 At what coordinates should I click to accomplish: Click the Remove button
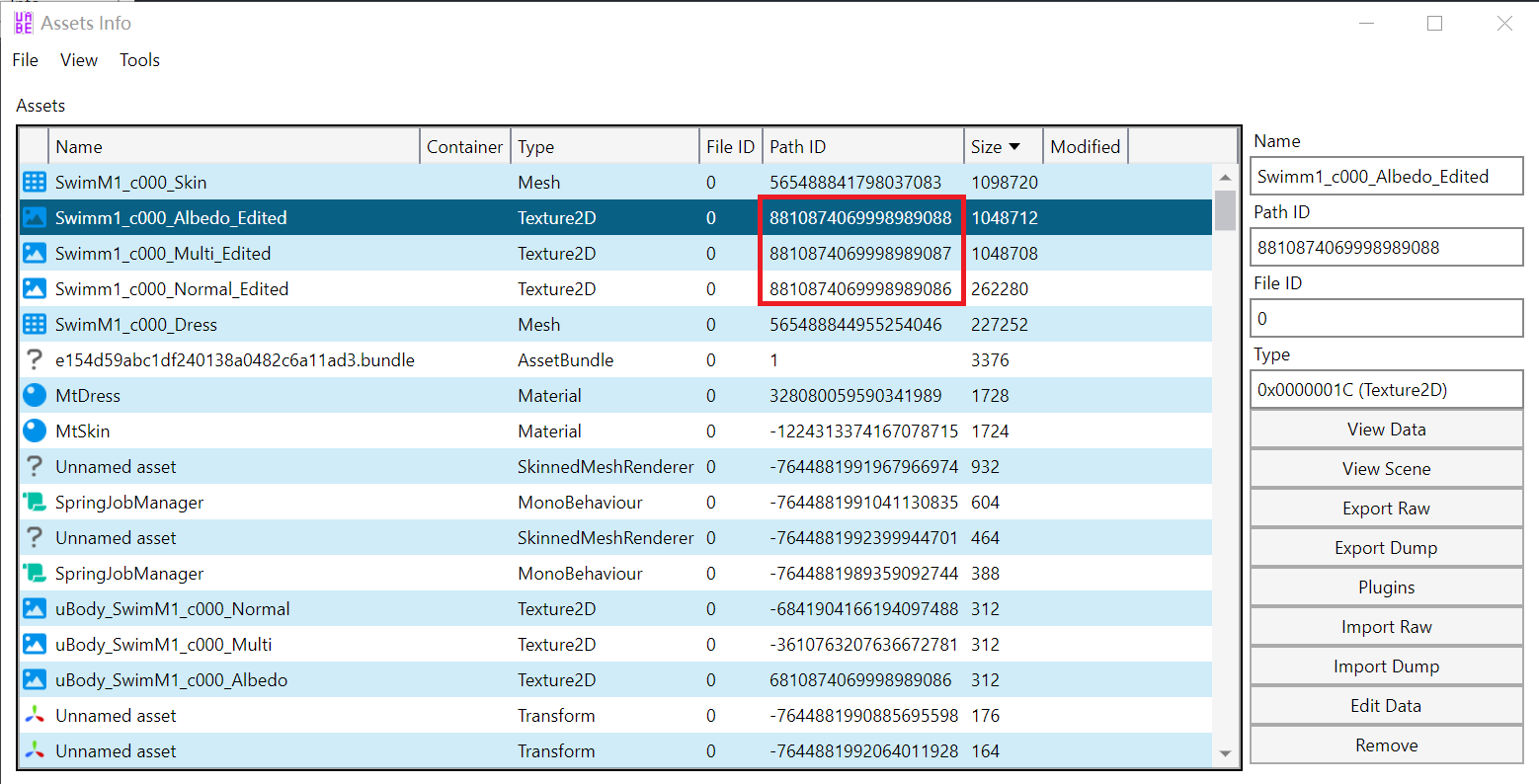coord(1386,745)
